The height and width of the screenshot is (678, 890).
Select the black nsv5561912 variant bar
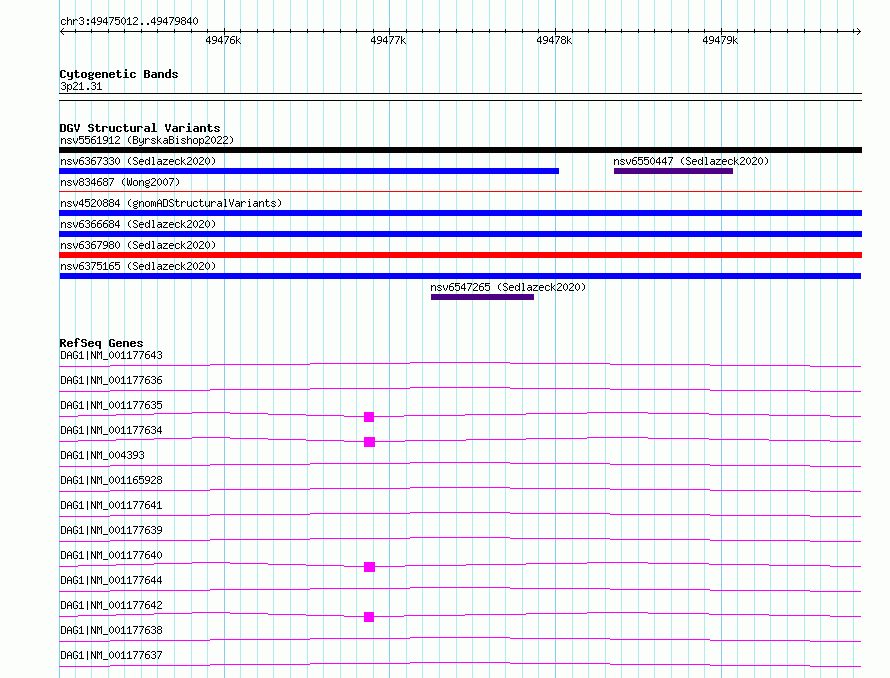click(x=460, y=150)
